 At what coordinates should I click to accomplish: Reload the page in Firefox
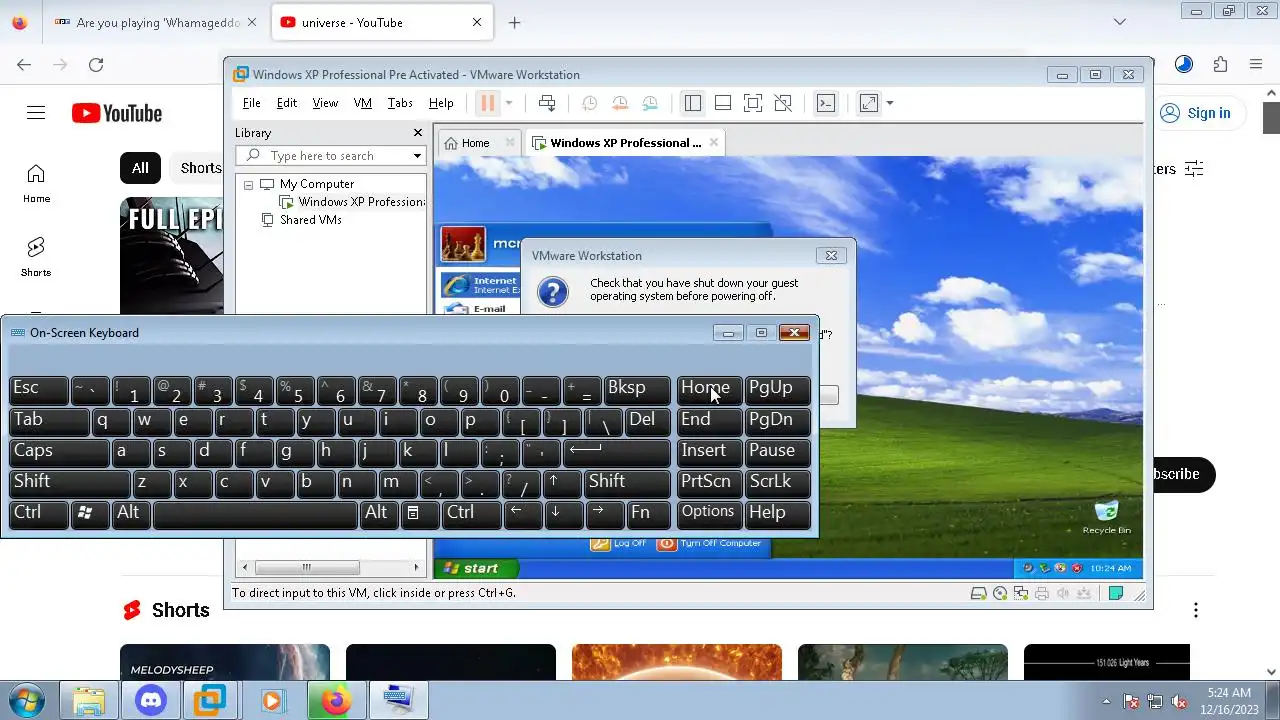(96, 65)
